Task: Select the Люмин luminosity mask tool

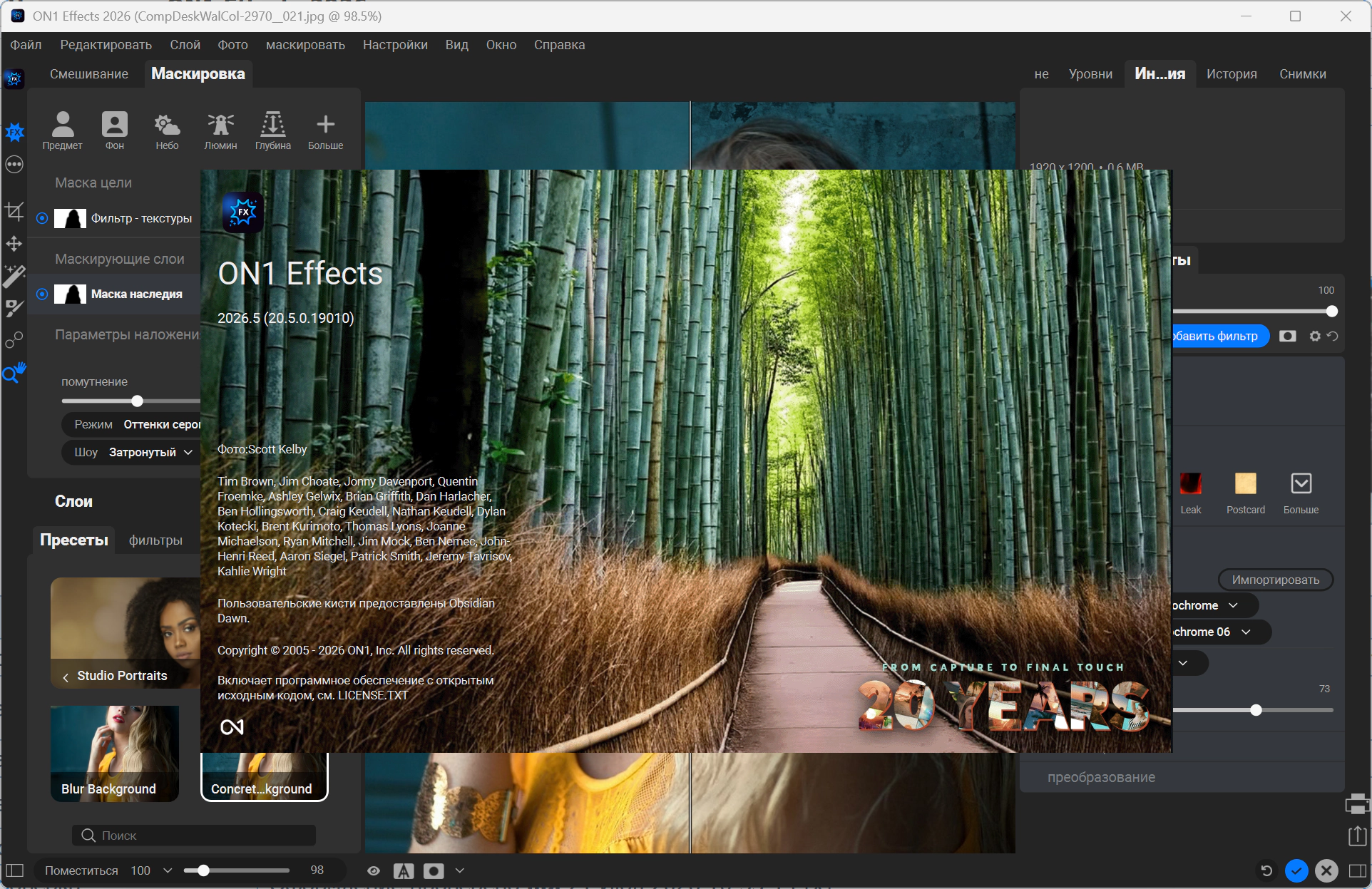Action: click(220, 130)
